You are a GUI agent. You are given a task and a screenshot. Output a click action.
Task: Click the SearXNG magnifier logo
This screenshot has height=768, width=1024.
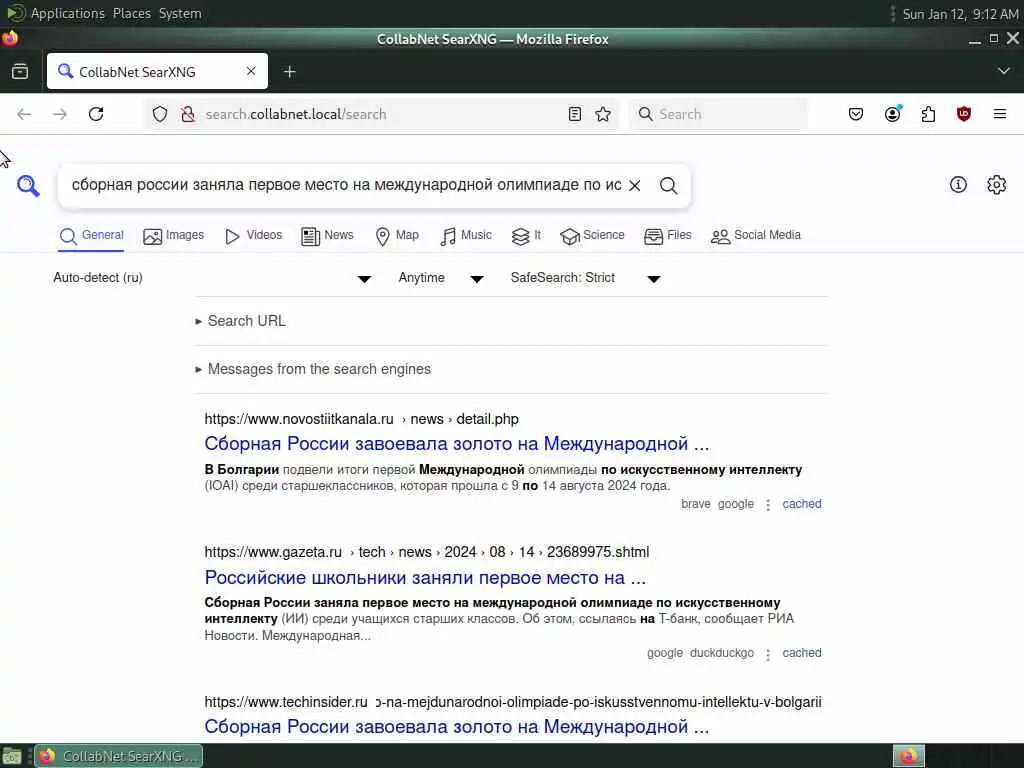coord(28,186)
